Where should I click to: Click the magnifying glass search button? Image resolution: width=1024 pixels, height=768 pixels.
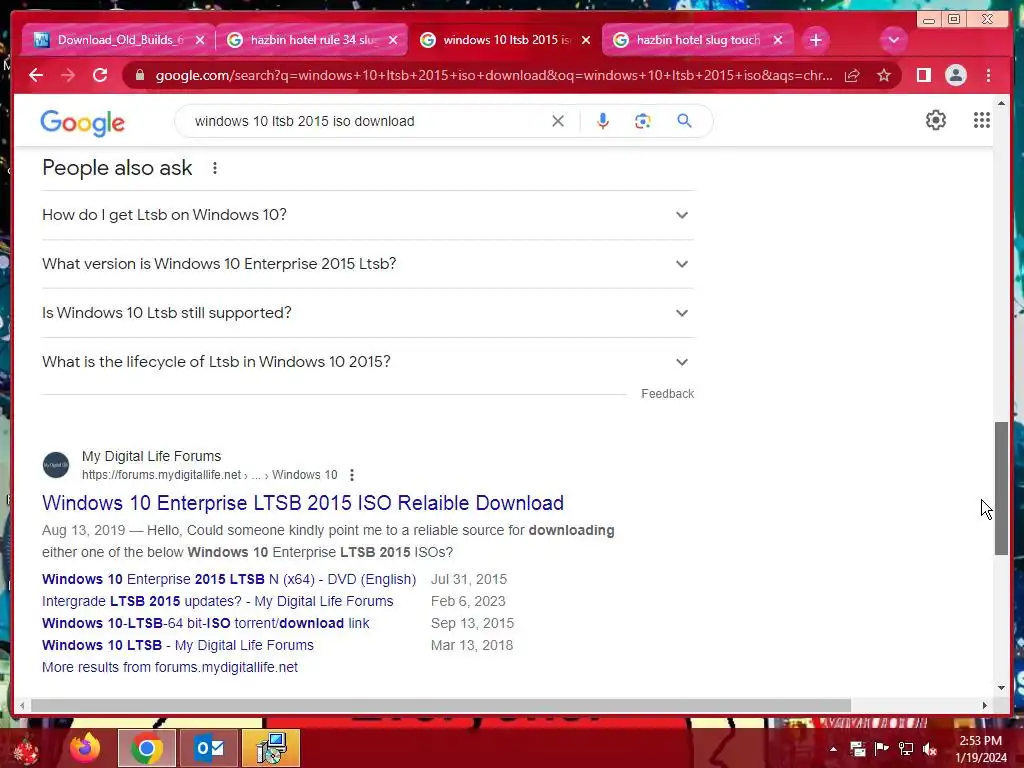tap(684, 121)
